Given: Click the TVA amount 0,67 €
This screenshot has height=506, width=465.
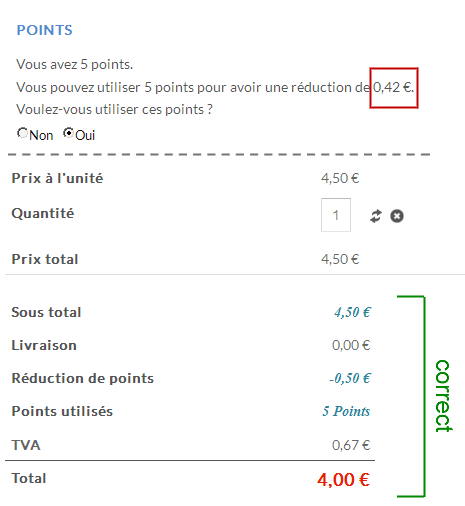Looking at the screenshot, I should pos(351,445).
